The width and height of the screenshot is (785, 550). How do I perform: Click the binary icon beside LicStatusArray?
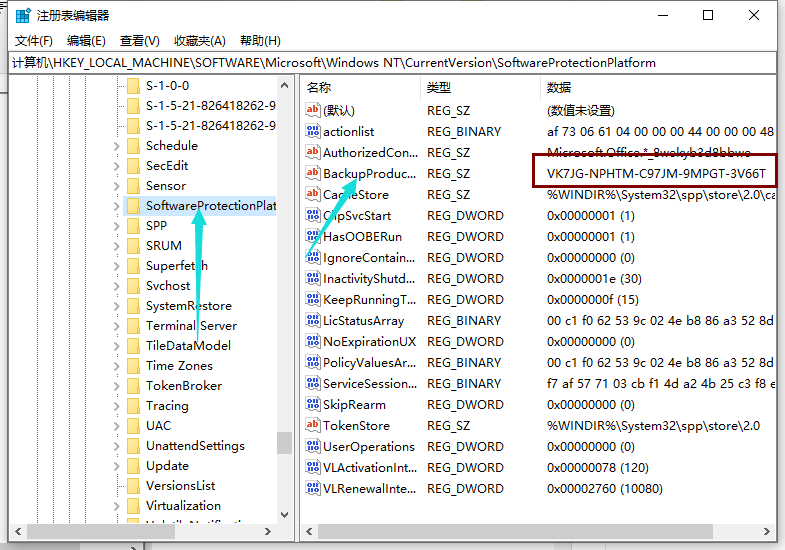pos(313,321)
